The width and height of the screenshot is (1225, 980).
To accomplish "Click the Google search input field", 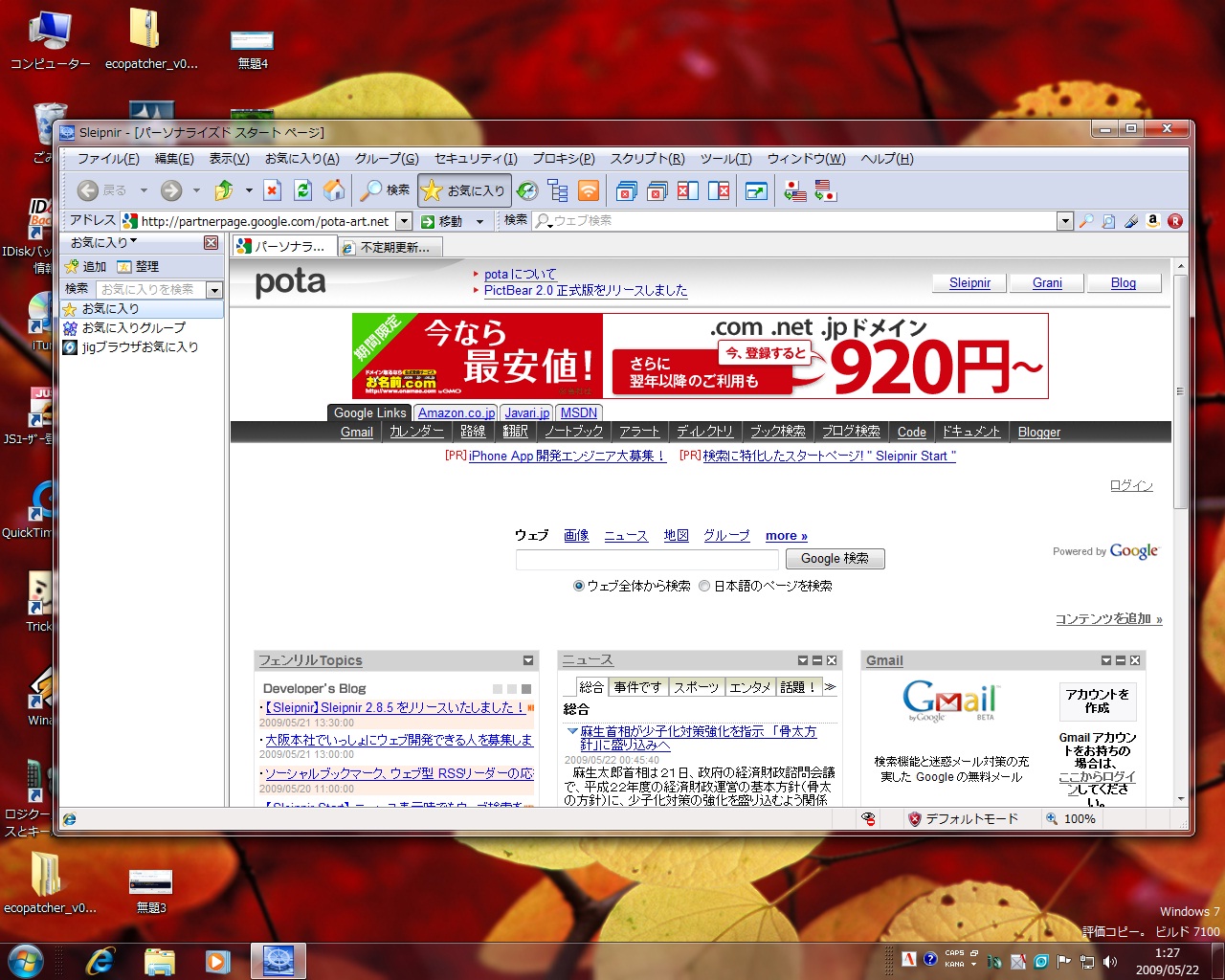I will [x=647, y=560].
